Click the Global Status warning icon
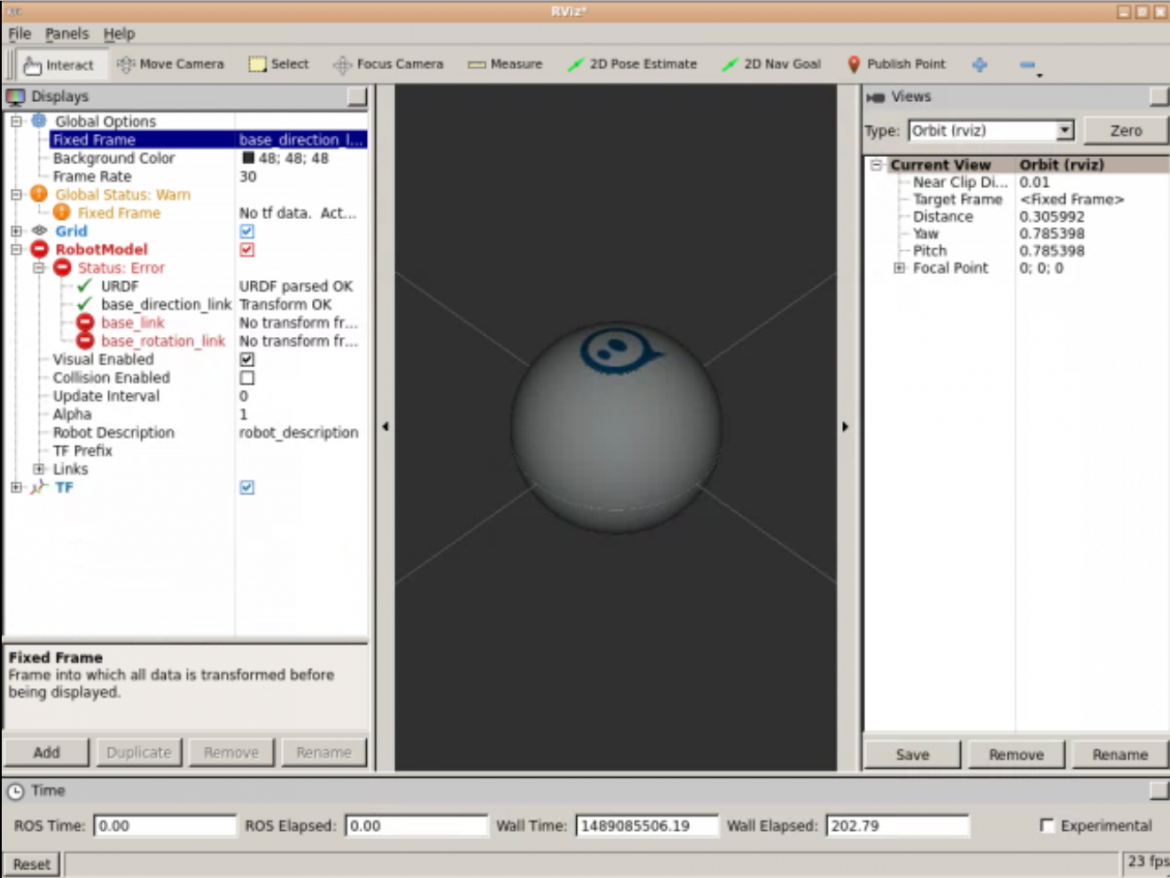Viewport: 1170px width, 878px height. click(39, 194)
